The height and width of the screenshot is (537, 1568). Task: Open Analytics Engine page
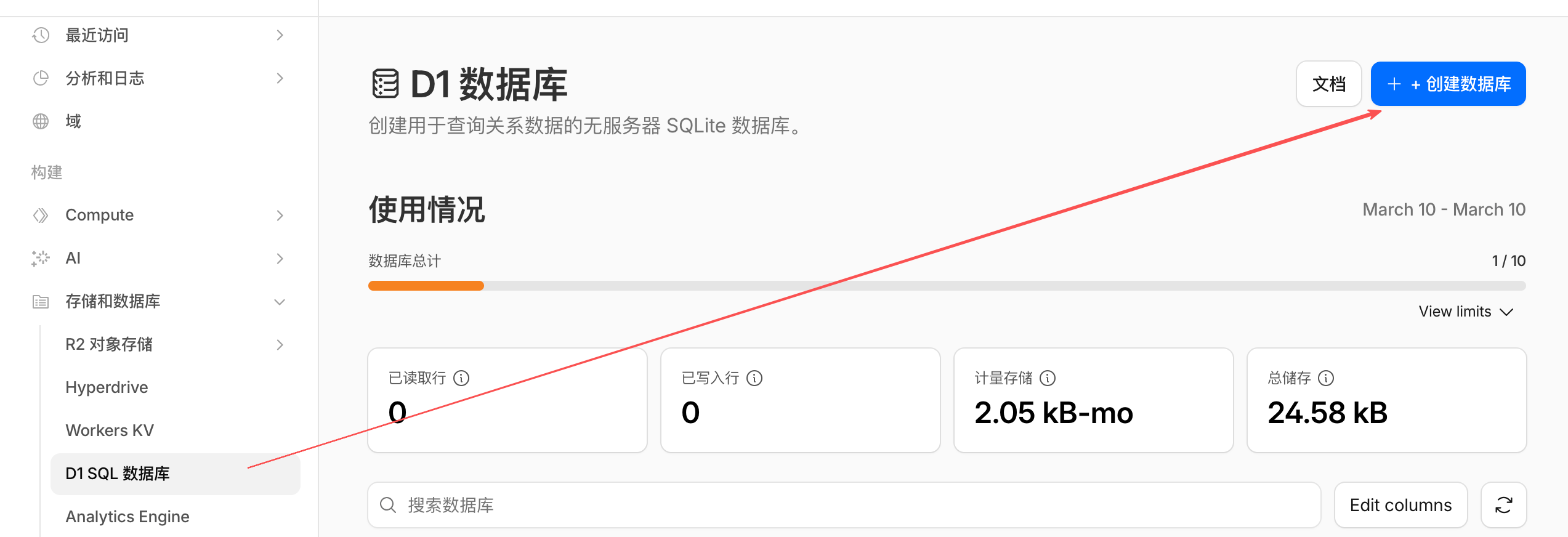[127, 517]
